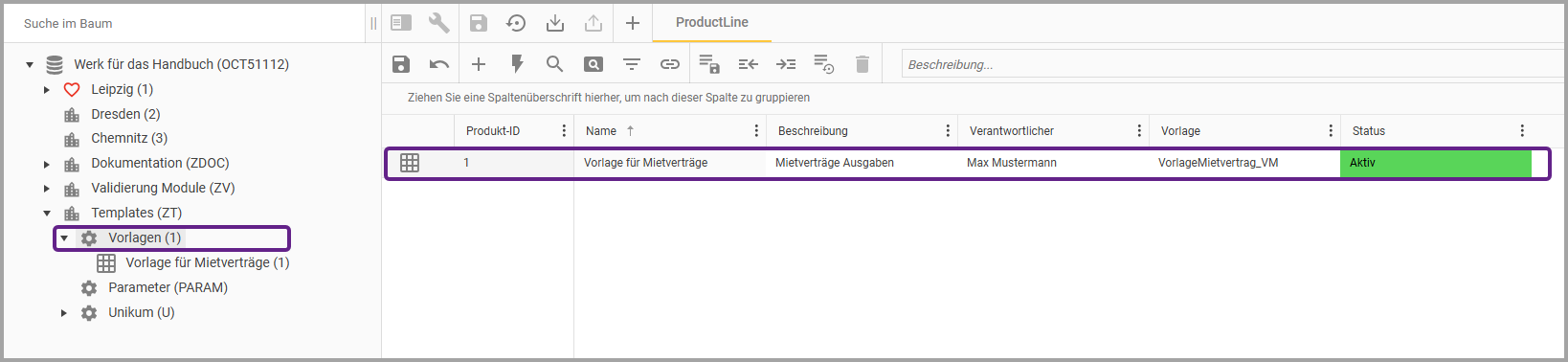The image size is (1568, 362).
Task: Expand the Leipzig tree node
Action: 47,90
